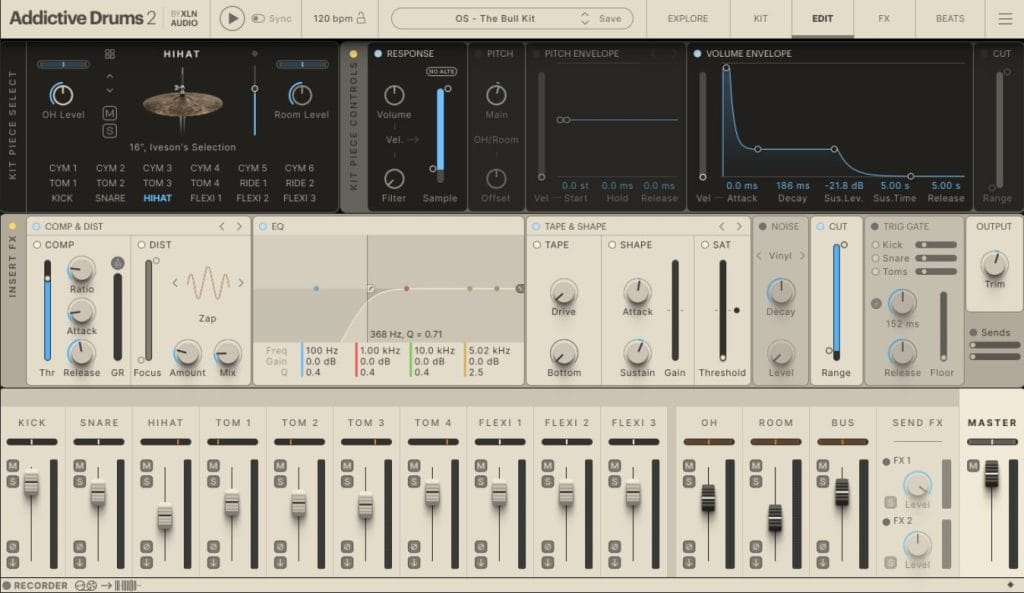Select the SNARE kit piece
Image resolution: width=1024 pixels, height=593 pixels.
point(110,198)
